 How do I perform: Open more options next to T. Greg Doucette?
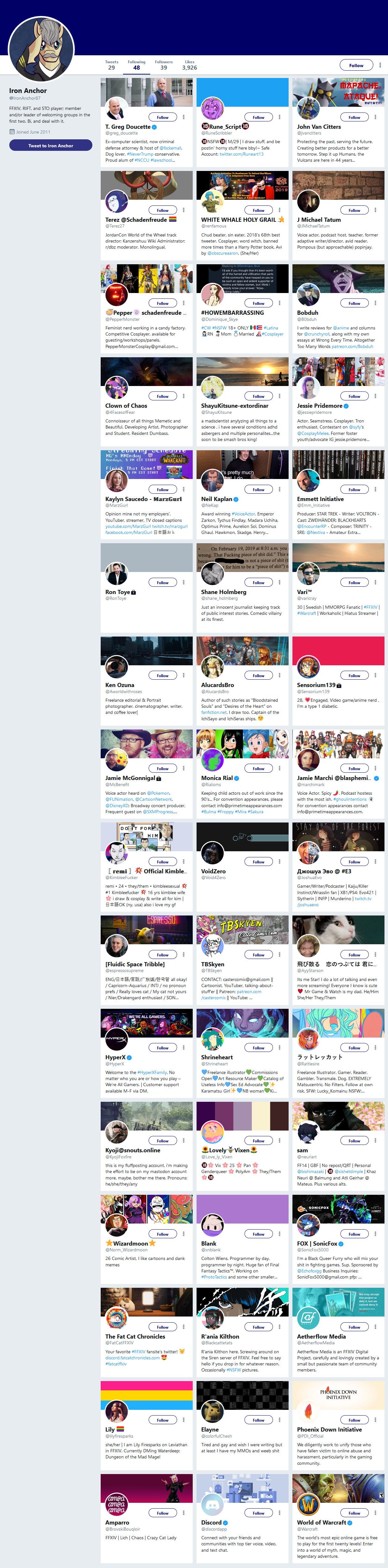tap(183, 117)
